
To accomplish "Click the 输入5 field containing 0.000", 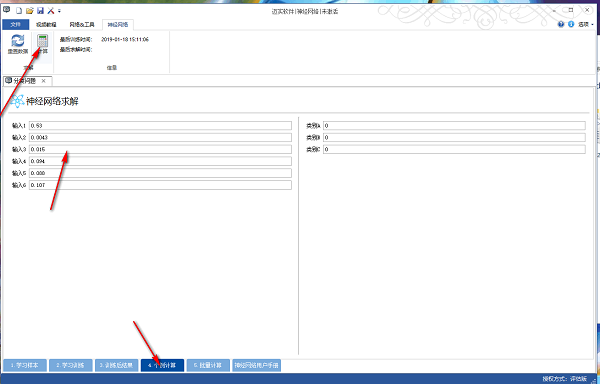I will [x=160, y=173].
